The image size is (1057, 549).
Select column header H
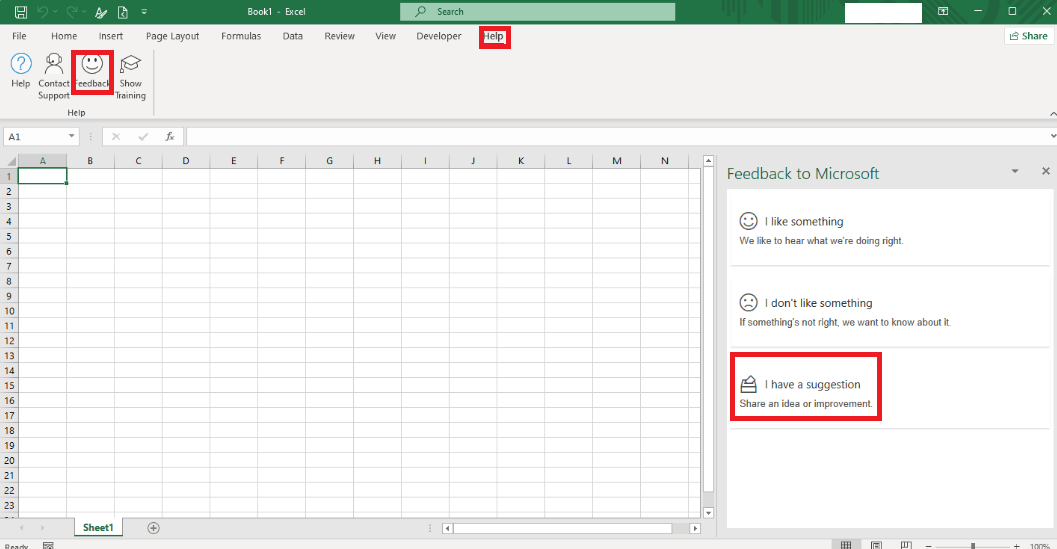377,161
